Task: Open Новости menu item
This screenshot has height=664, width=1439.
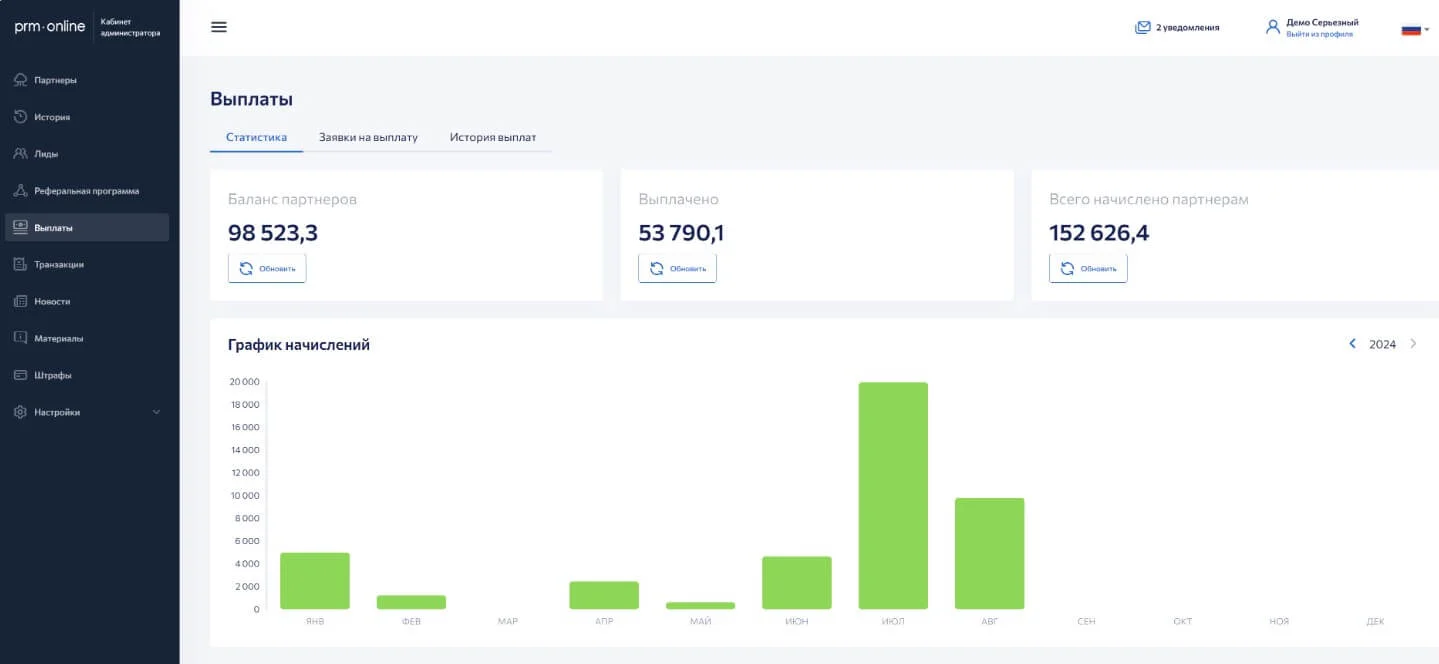Action: [x=87, y=301]
